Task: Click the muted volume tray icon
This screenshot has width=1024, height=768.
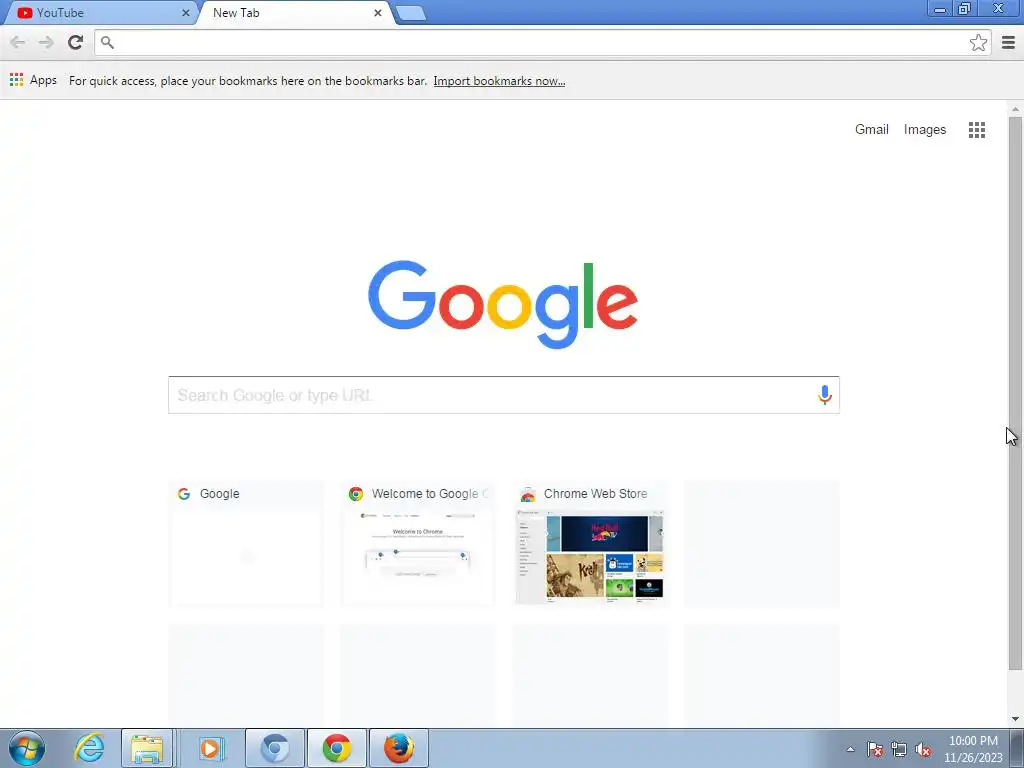Action: tap(923, 749)
